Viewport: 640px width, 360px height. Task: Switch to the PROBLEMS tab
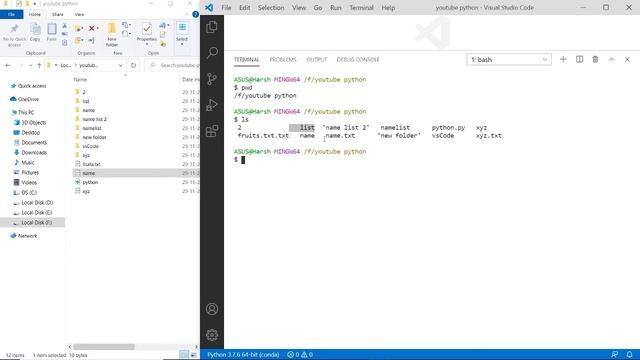(283, 60)
